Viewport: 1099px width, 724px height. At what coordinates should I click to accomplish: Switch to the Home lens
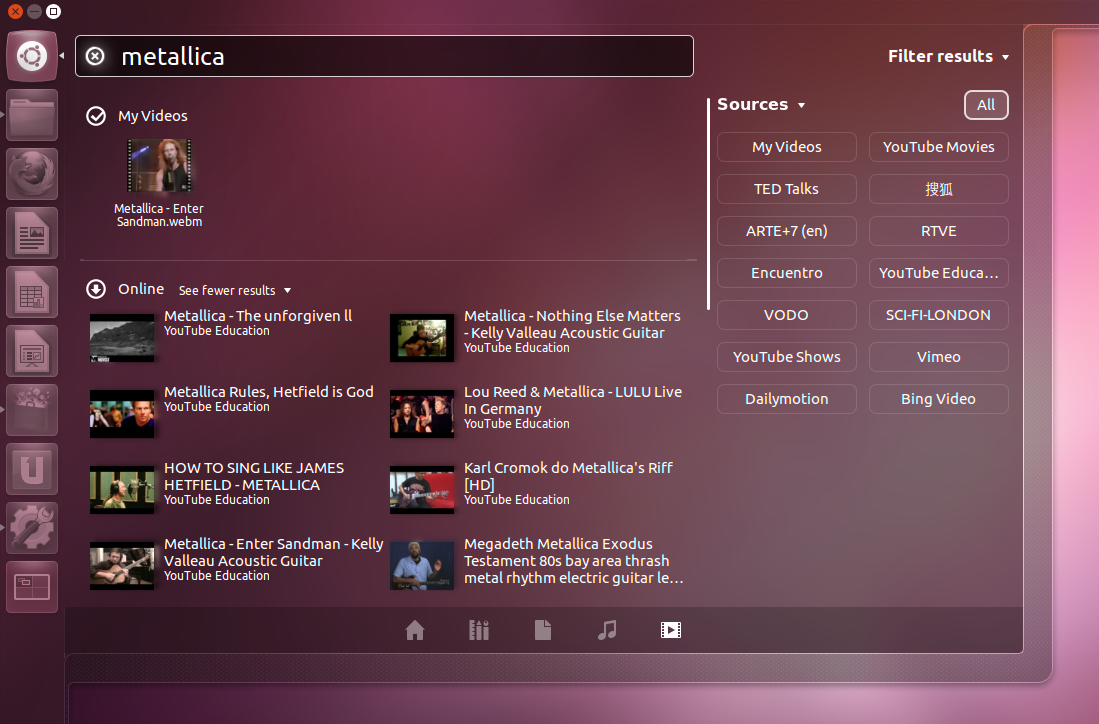pos(415,630)
